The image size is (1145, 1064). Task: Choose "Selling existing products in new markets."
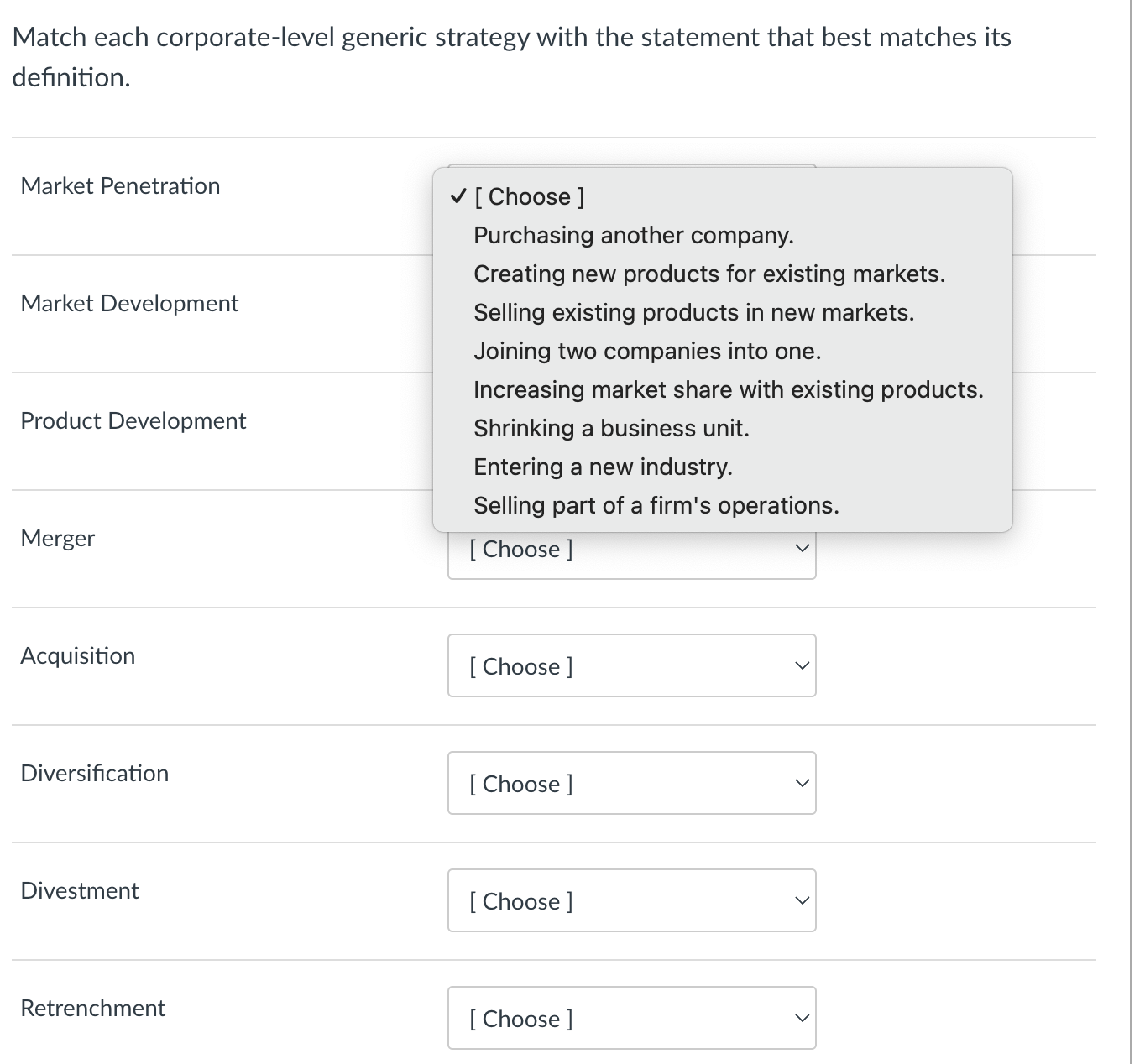pos(694,312)
